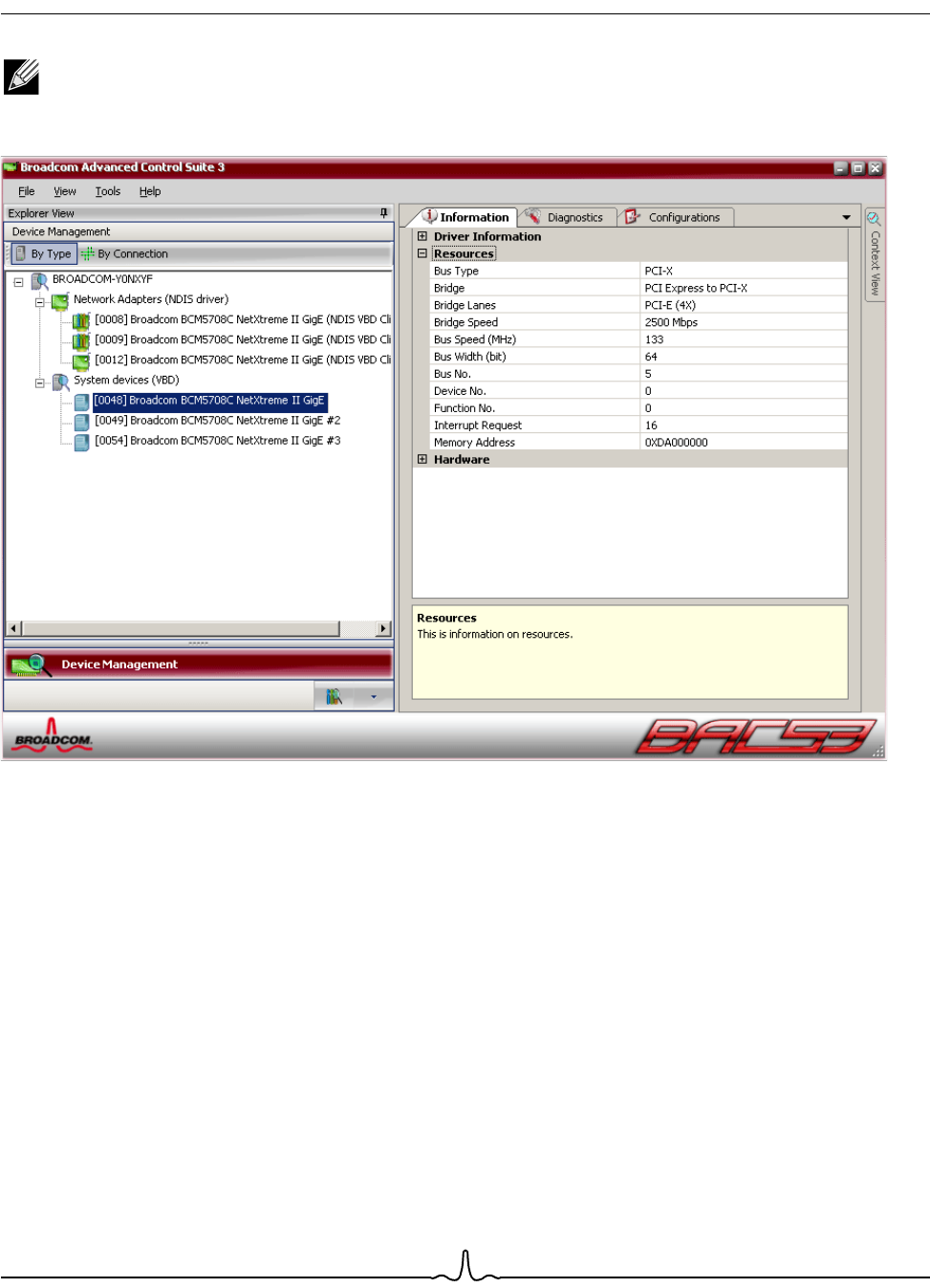Click the By Type clipboard icon
Viewport: 930px width, 1288px height.
coord(21,253)
